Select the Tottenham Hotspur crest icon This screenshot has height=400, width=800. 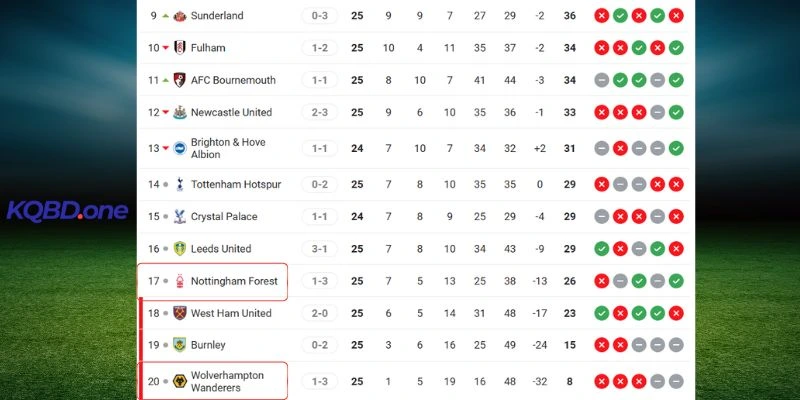click(x=180, y=184)
